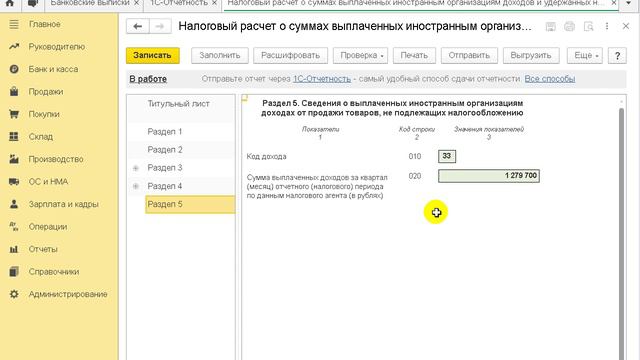The height and width of the screenshot is (360, 640).
Task: Click the Склад grid icon
Action: [14, 137]
